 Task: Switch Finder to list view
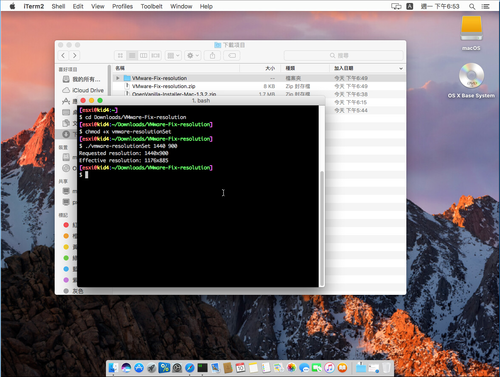tap(132, 55)
